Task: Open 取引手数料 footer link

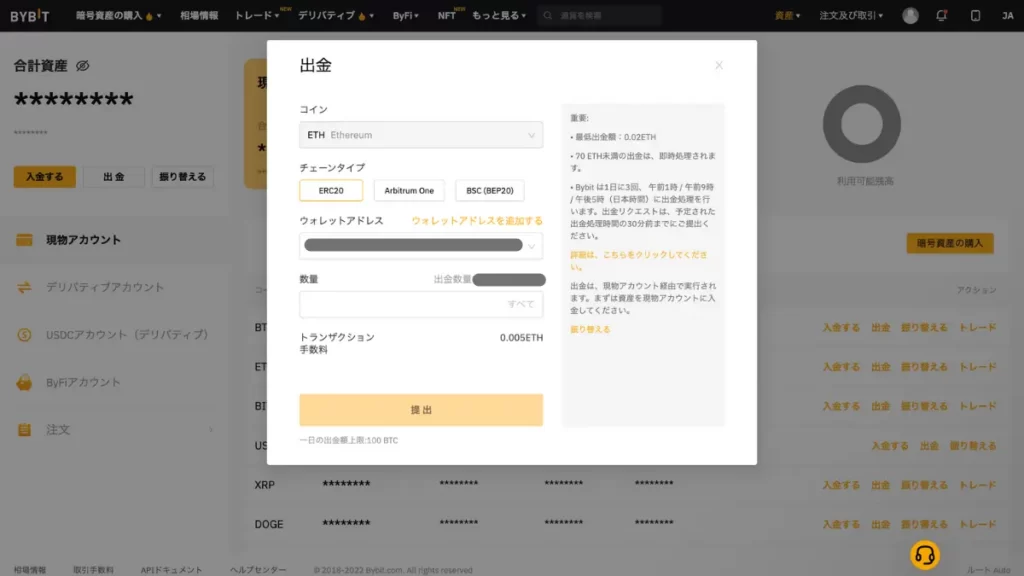Action: coord(93,570)
